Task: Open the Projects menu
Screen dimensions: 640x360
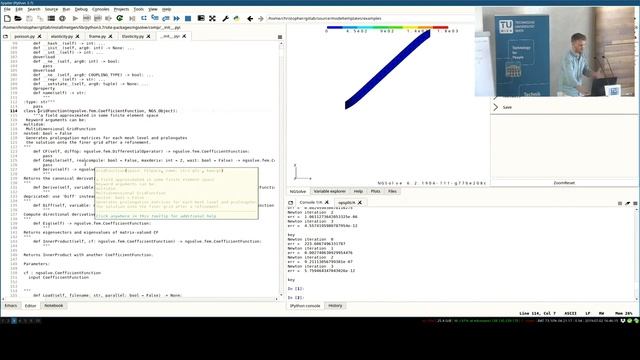Action: (121, 9)
